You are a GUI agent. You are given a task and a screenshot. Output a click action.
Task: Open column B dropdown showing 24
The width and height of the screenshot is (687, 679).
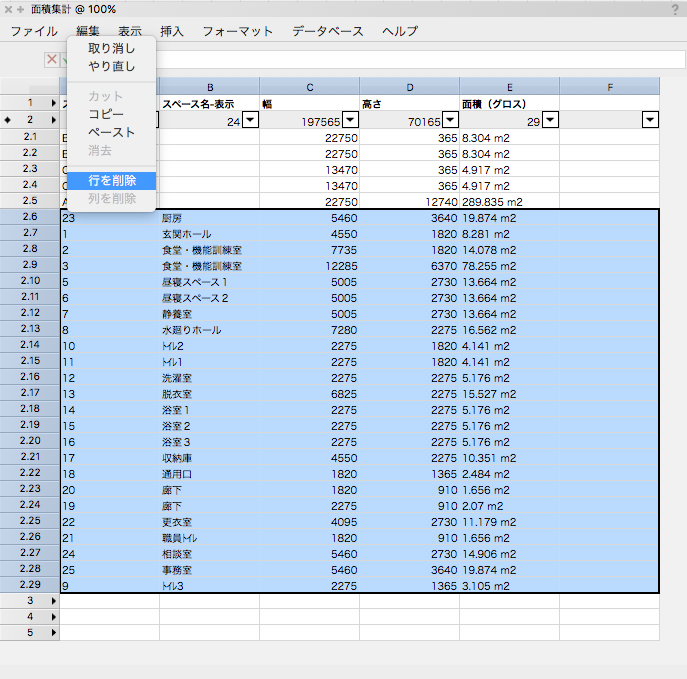[x=250, y=120]
